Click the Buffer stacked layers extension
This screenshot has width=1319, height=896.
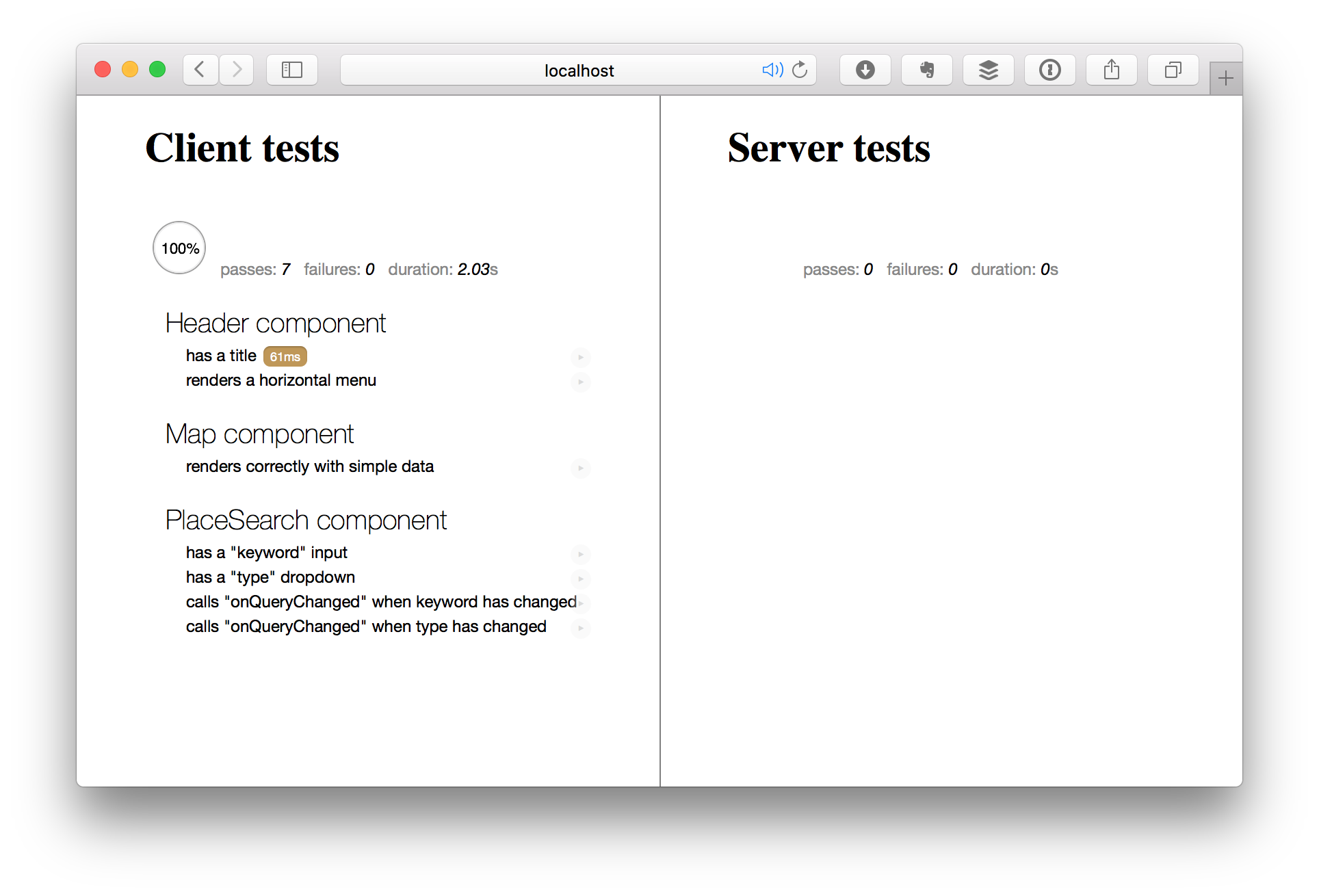[988, 70]
